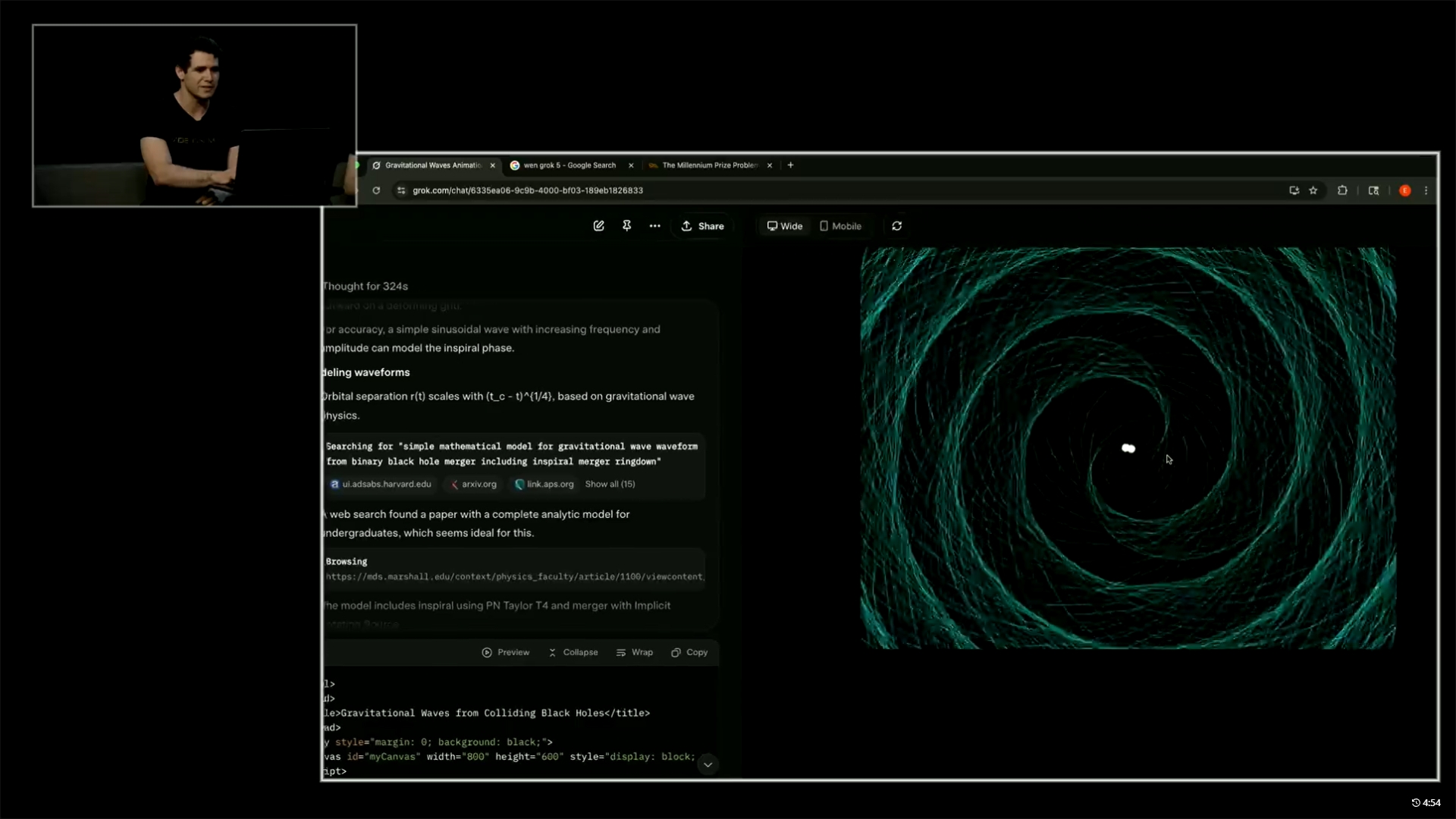Viewport: 1456px width, 819px height.
Task: Open the Chrome three-dot menu
Action: coord(1426,190)
